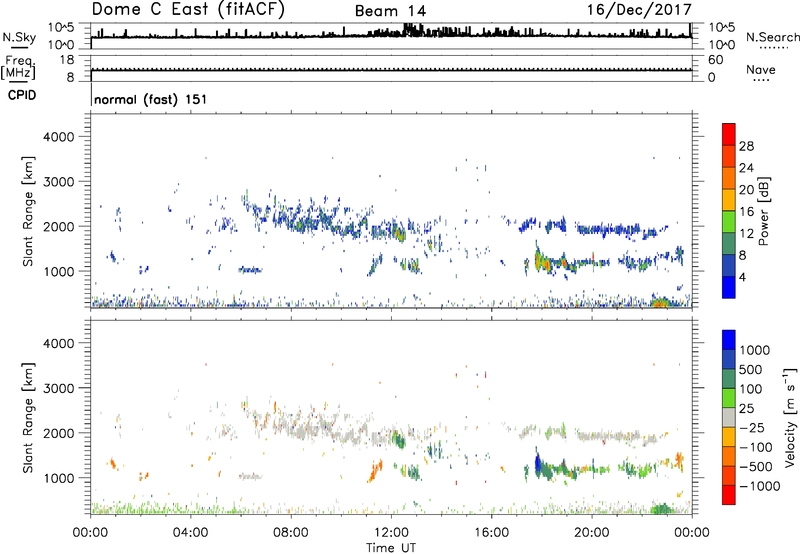The image size is (800, 554).
Task: Click the blue bottom of power colorbar
Action: click(x=729, y=287)
